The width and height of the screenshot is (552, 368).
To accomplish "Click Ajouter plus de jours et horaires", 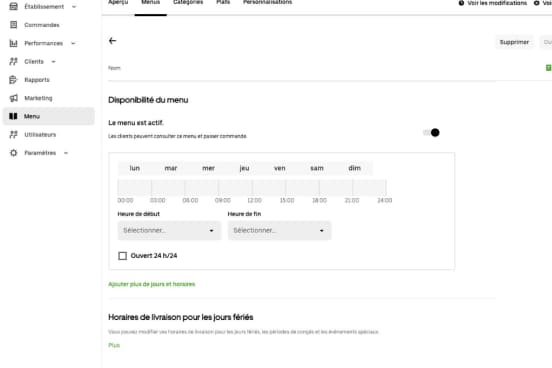I will coord(152,284).
